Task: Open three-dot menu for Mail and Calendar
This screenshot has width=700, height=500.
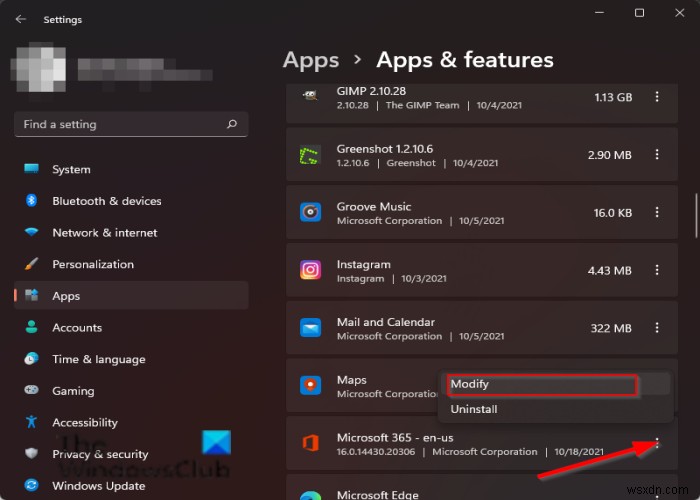Action: point(657,328)
